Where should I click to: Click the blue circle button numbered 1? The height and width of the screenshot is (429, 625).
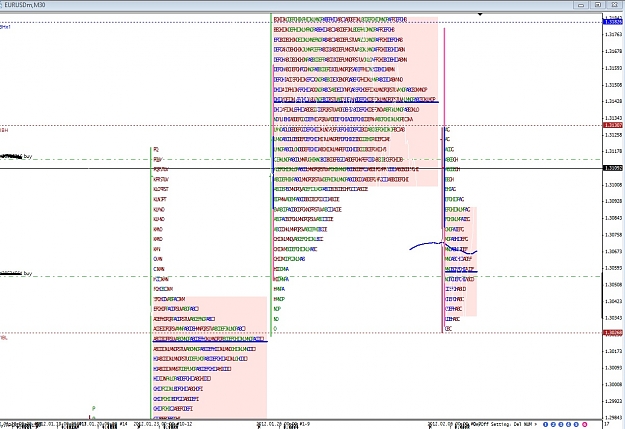(x=546, y=424)
